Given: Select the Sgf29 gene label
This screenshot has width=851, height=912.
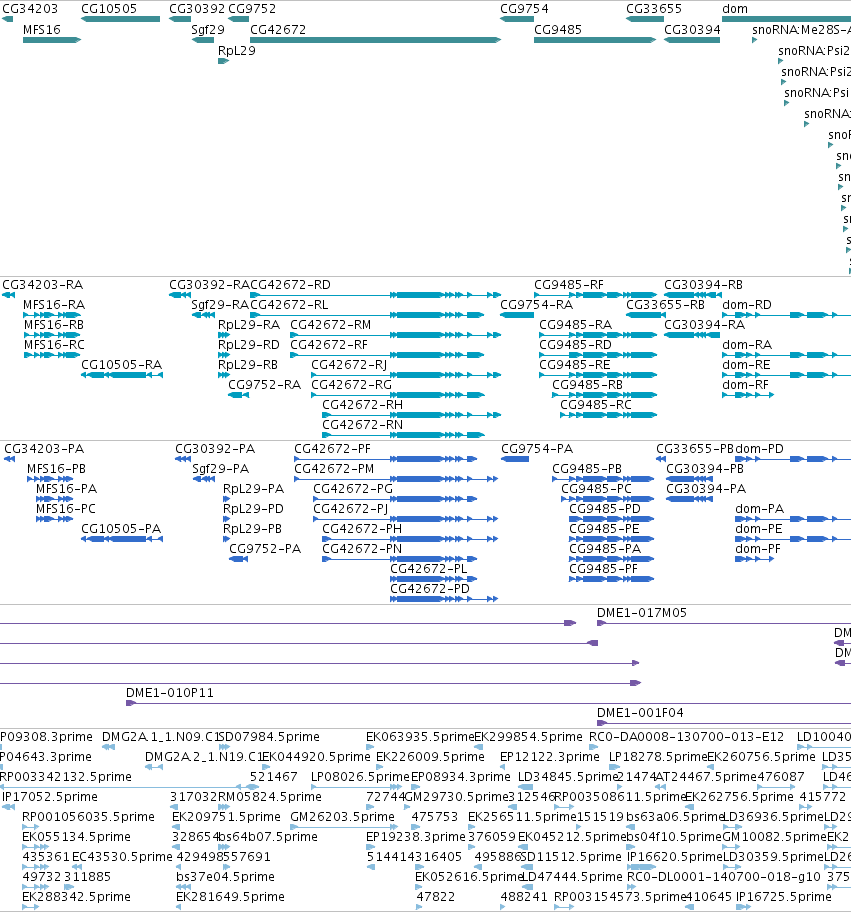Looking at the screenshot, I should pos(208,30).
